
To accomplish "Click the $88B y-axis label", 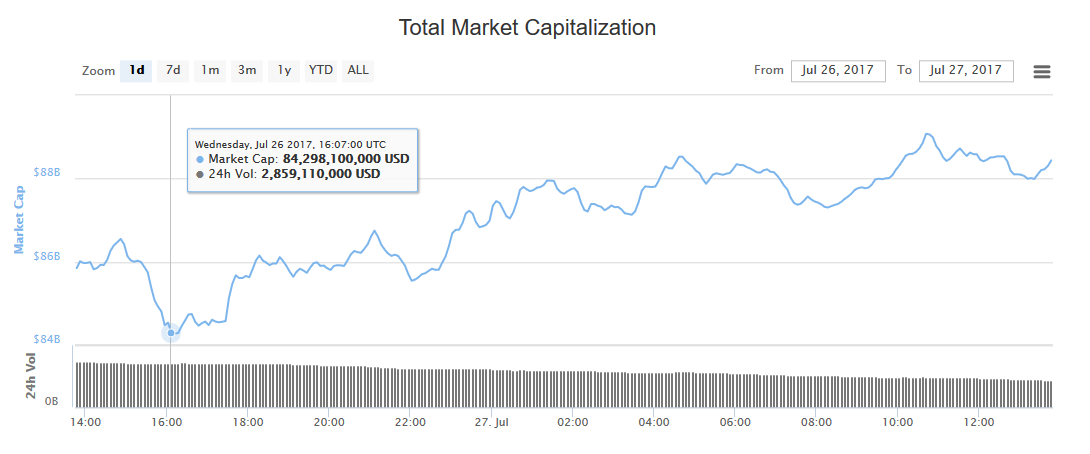I will [49, 172].
